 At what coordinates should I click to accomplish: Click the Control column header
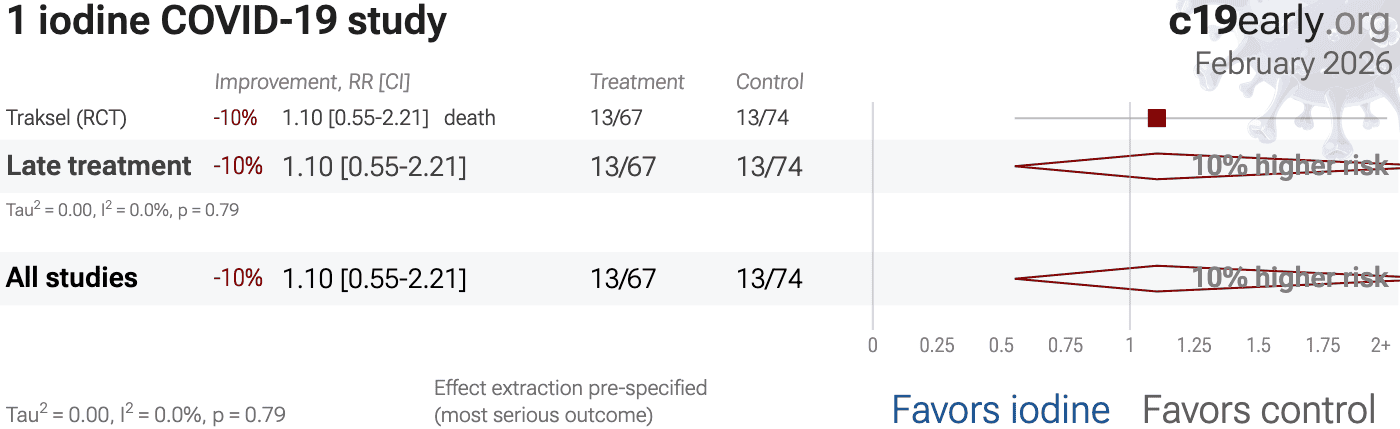[770, 82]
